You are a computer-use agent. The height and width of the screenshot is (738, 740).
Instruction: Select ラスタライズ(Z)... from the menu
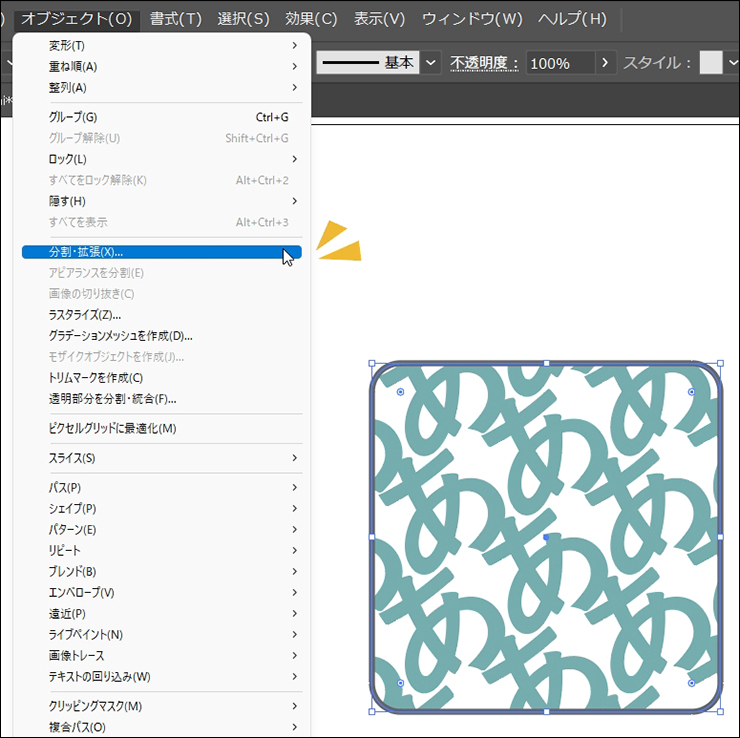click(x=160, y=315)
